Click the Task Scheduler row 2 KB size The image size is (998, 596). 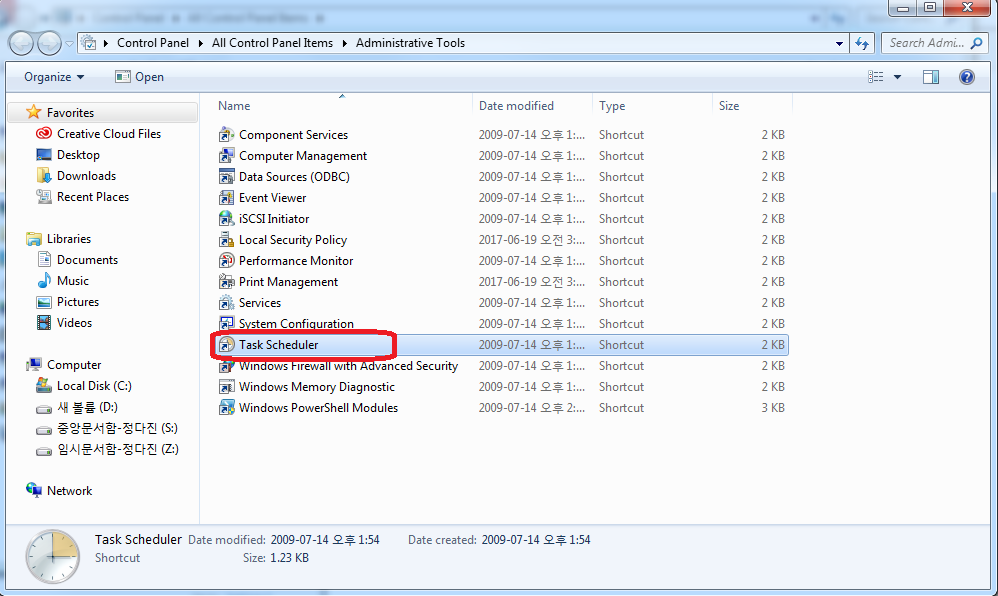point(773,345)
